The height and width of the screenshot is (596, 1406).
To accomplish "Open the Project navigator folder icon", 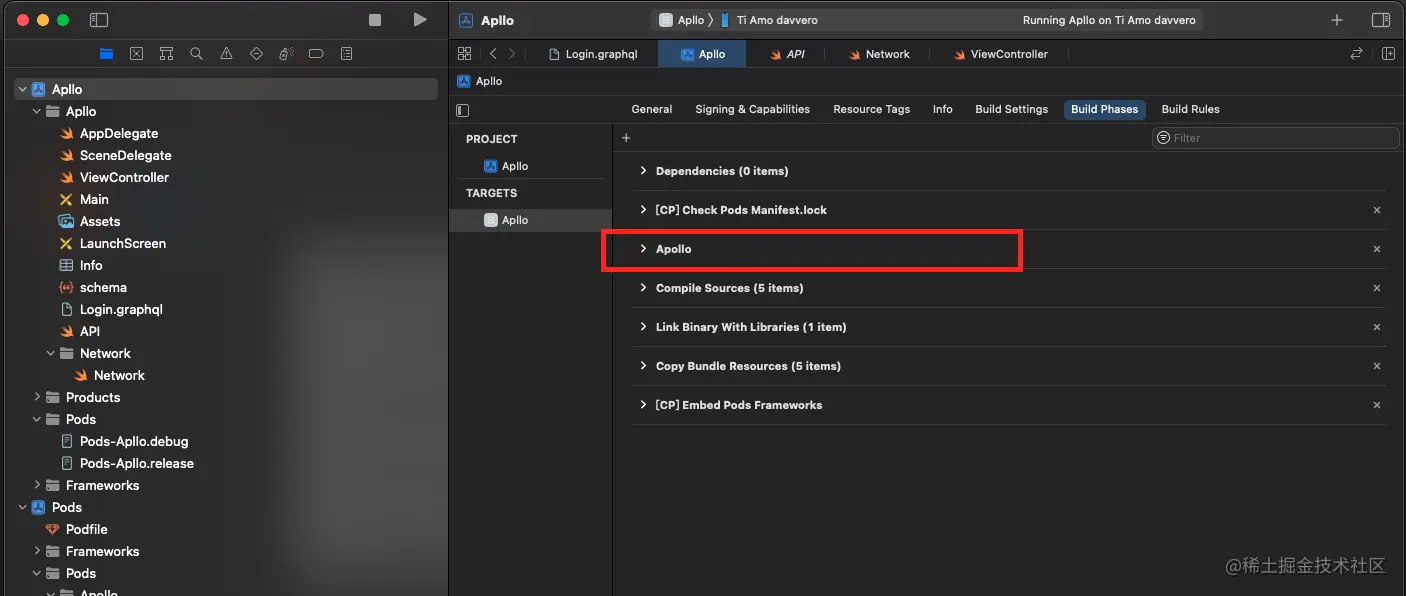I will click(106, 54).
